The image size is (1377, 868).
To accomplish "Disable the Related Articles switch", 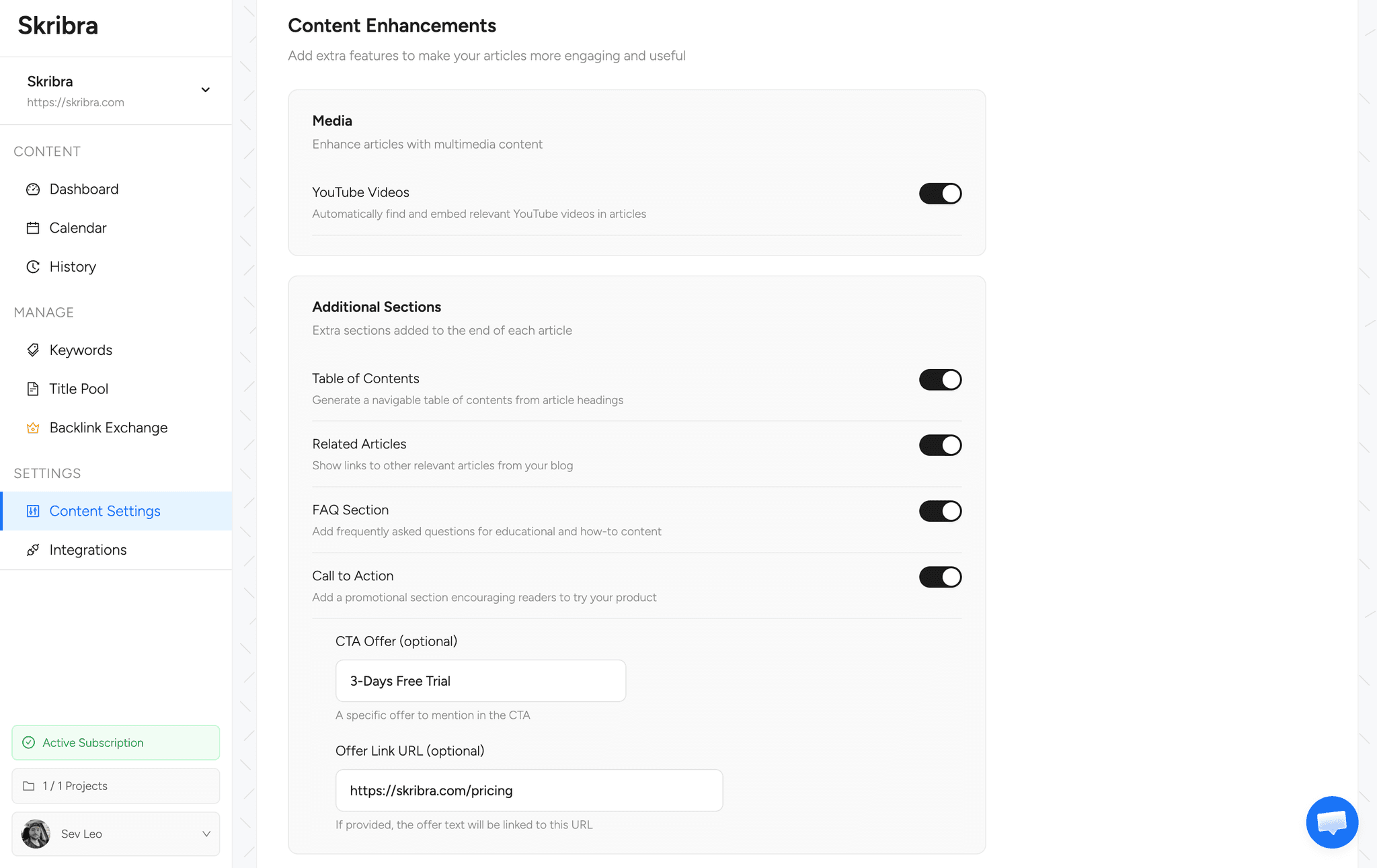I will tap(940, 444).
